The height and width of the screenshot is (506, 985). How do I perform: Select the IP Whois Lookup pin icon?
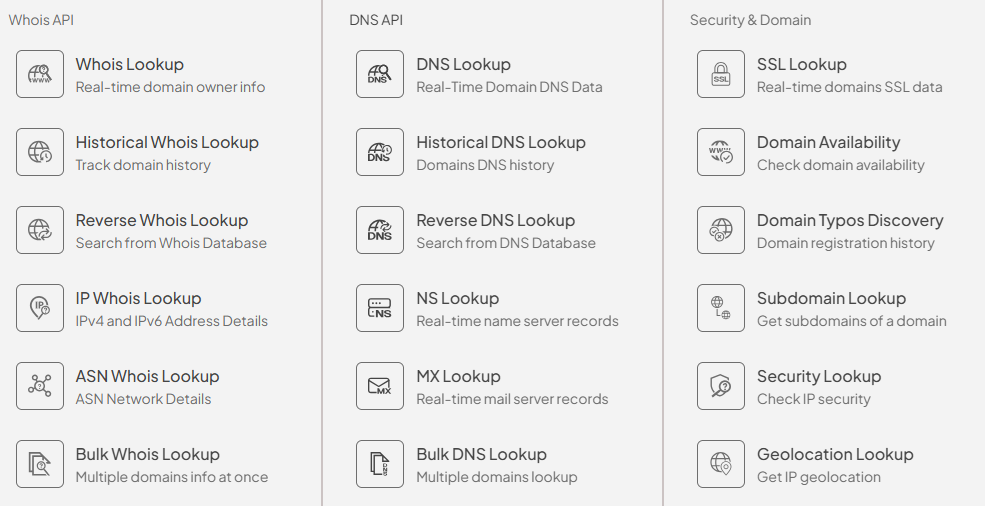(x=40, y=308)
